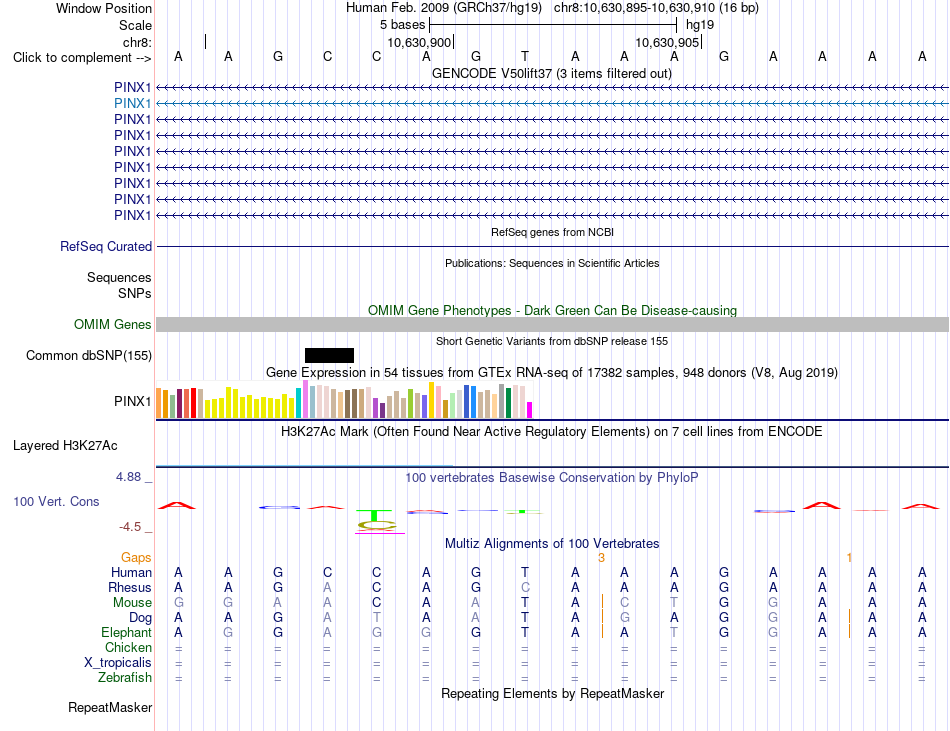Viewport: 950px width, 731px height.
Task: Click the GTEx 'Gene Expression in 54 tissues' title
Action: (551, 372)
